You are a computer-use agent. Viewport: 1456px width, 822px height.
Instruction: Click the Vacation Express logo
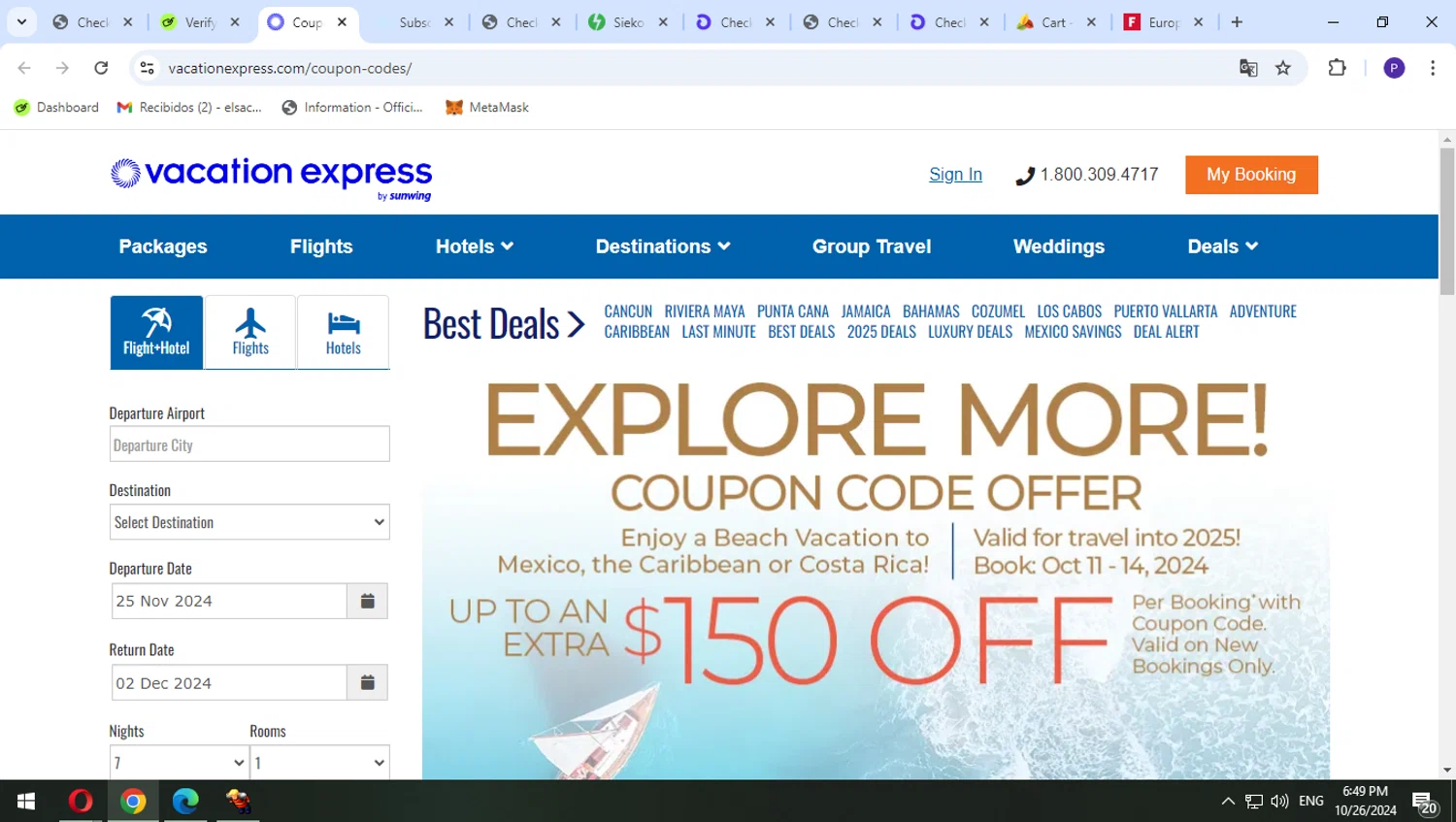271,178
